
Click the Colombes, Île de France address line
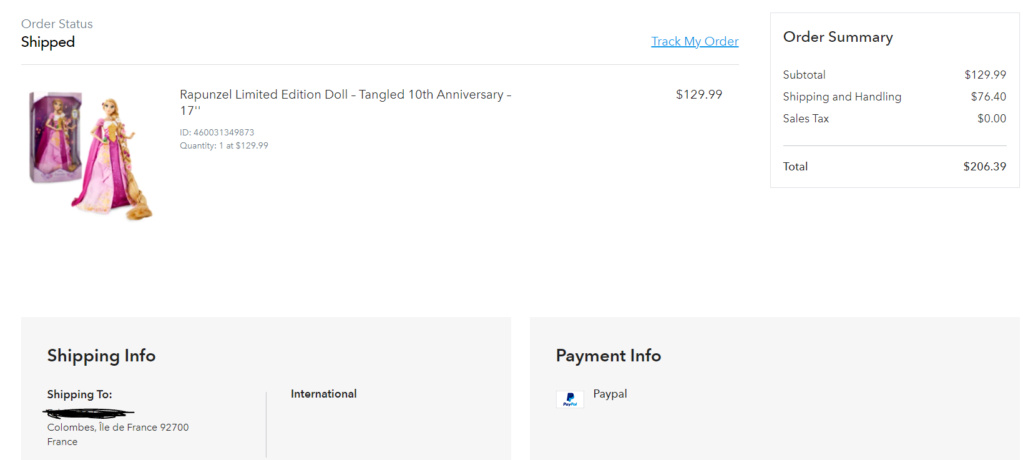(x=118, y=427)
